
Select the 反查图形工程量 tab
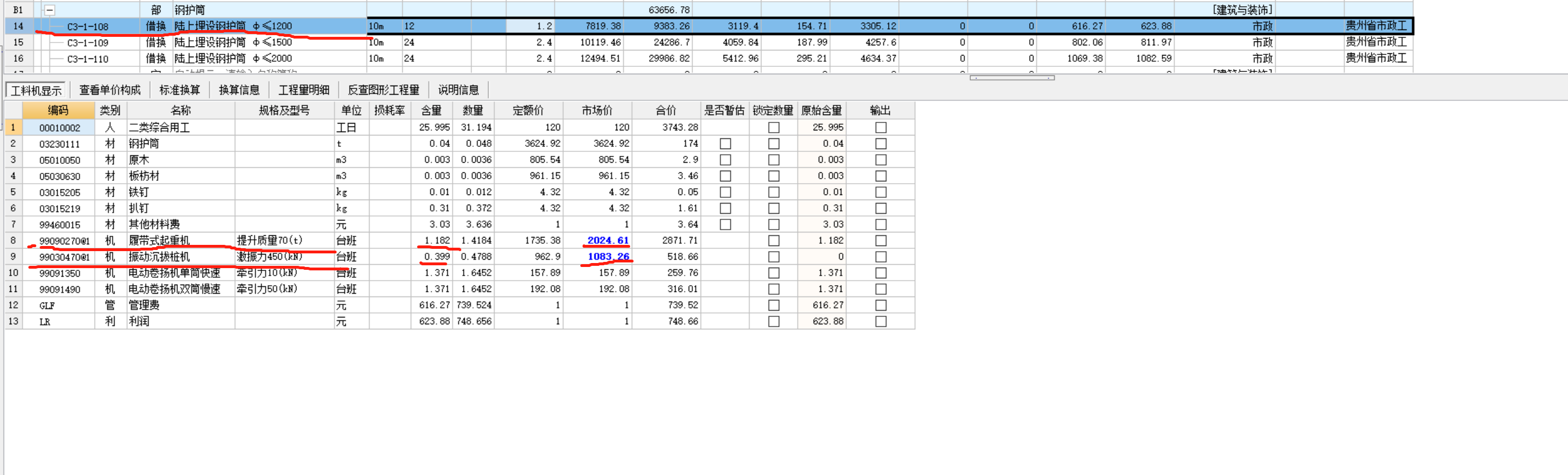coord(384,90)
